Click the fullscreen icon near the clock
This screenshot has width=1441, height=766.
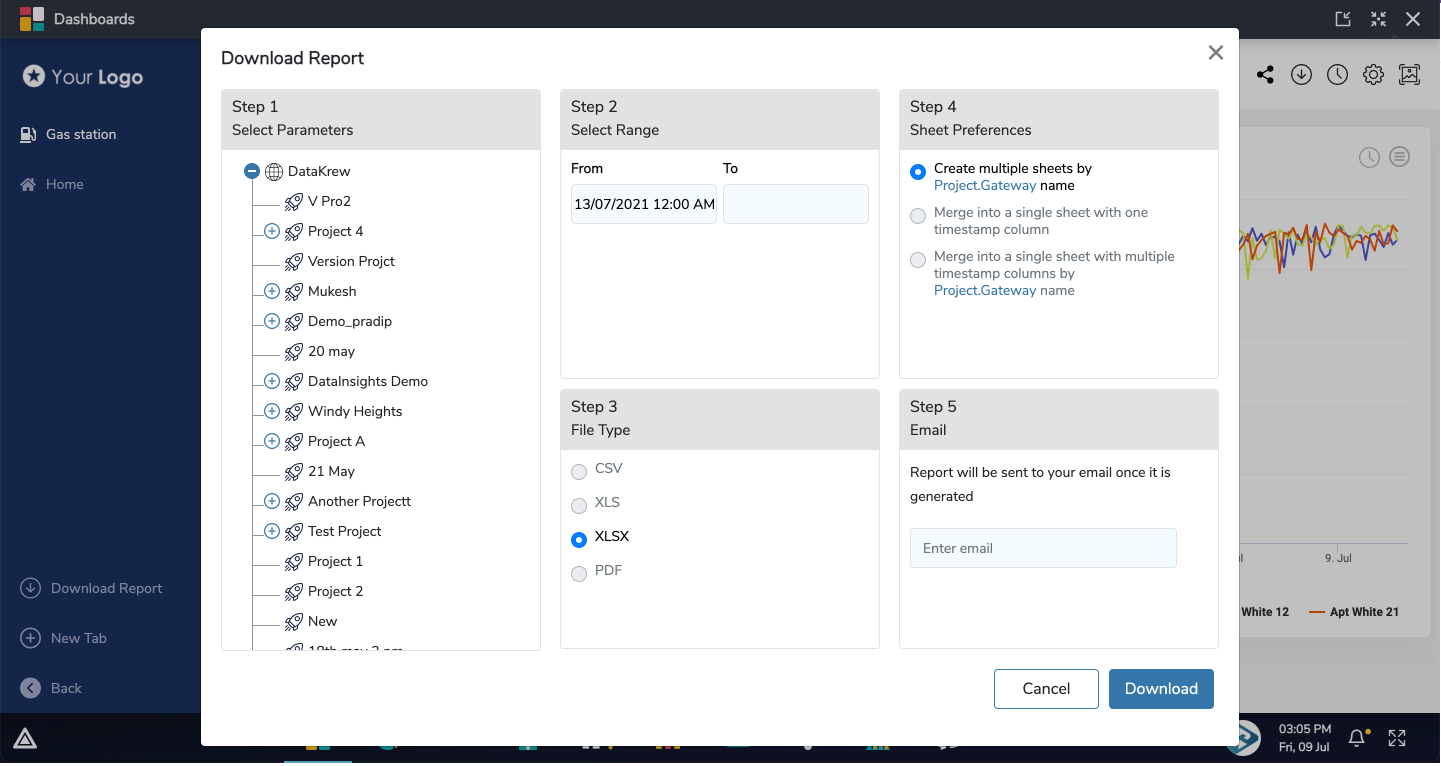tap(1397, 737)
